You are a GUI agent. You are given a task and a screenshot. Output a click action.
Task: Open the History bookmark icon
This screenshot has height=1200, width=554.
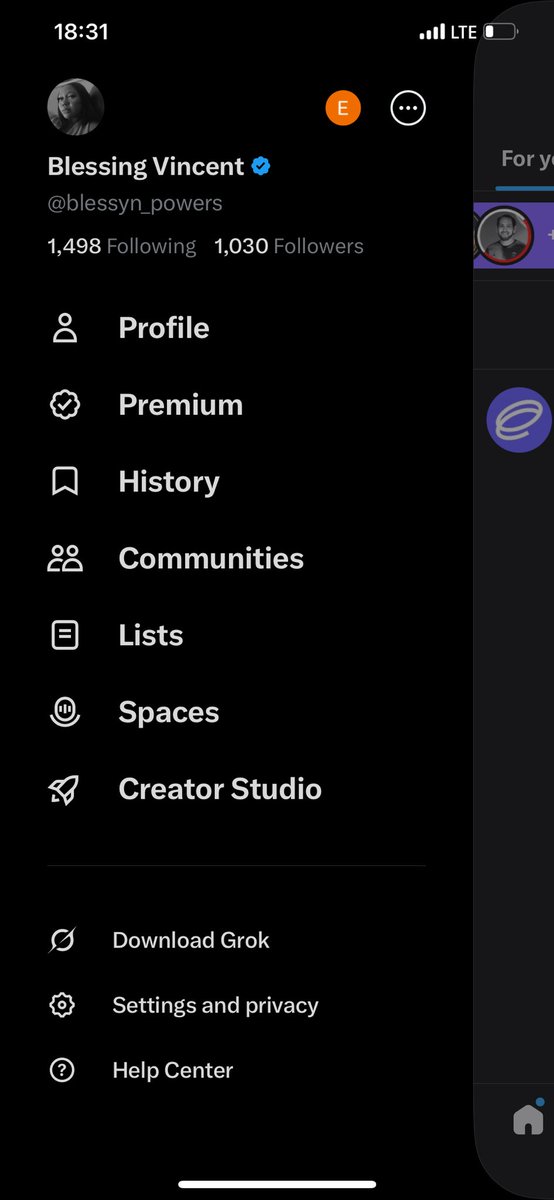pos(65,482)
